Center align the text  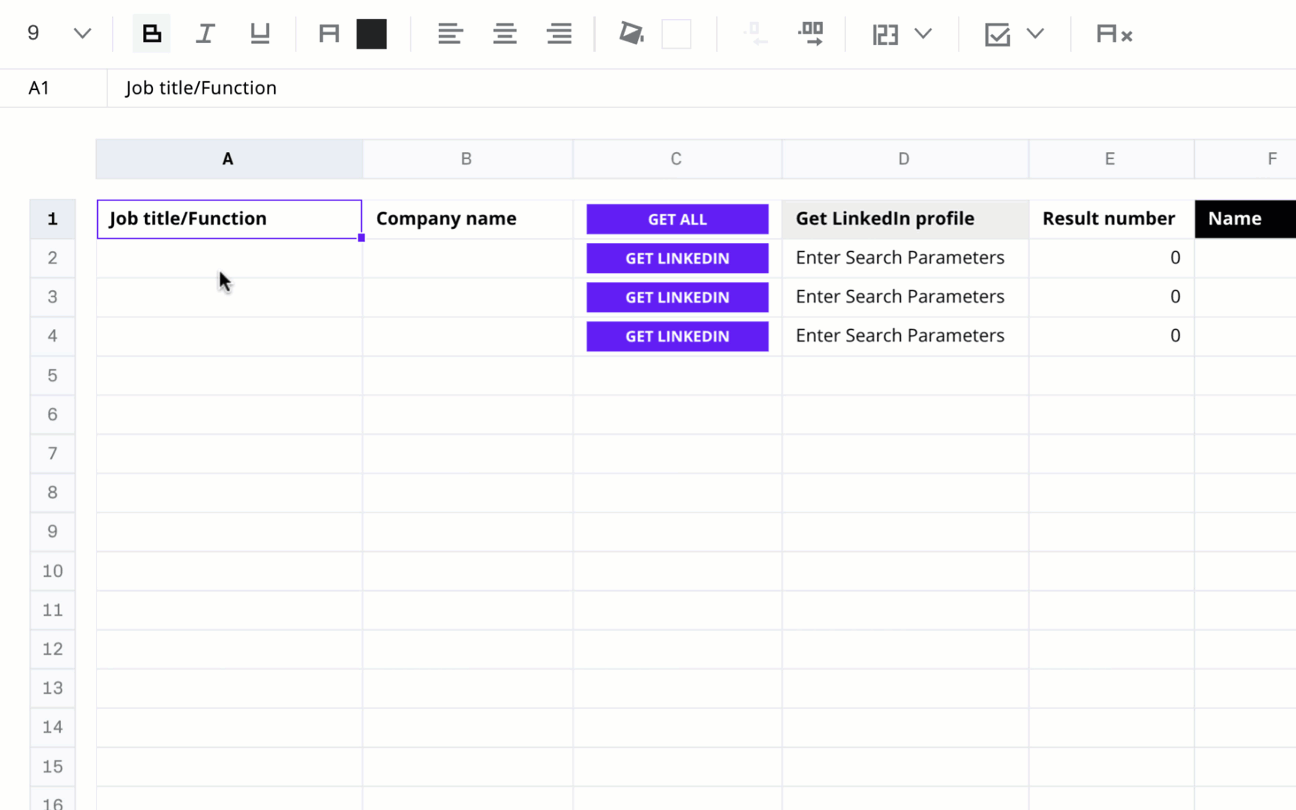click(x=505, y=34)
